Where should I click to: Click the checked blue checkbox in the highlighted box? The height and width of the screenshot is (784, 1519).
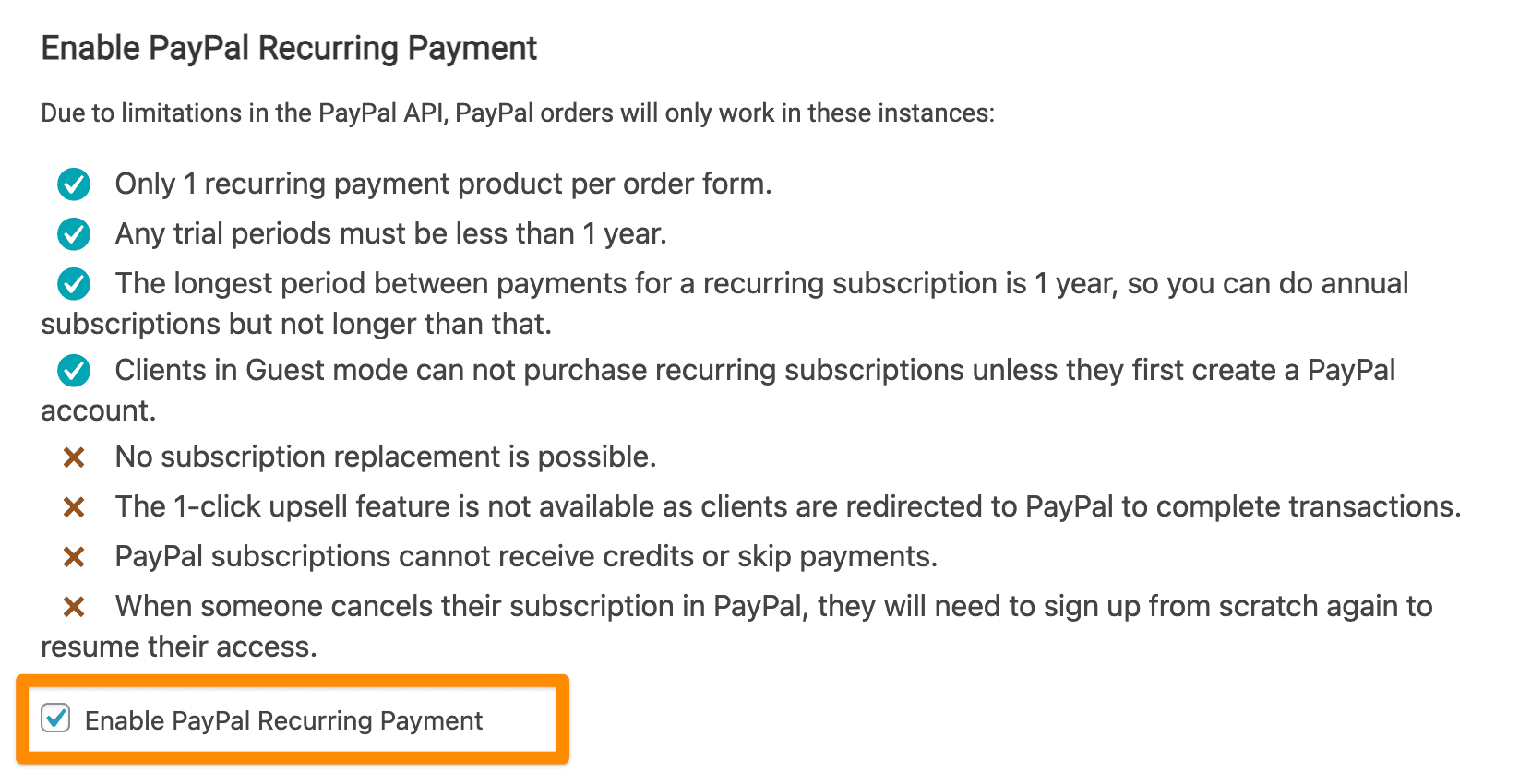56,720
